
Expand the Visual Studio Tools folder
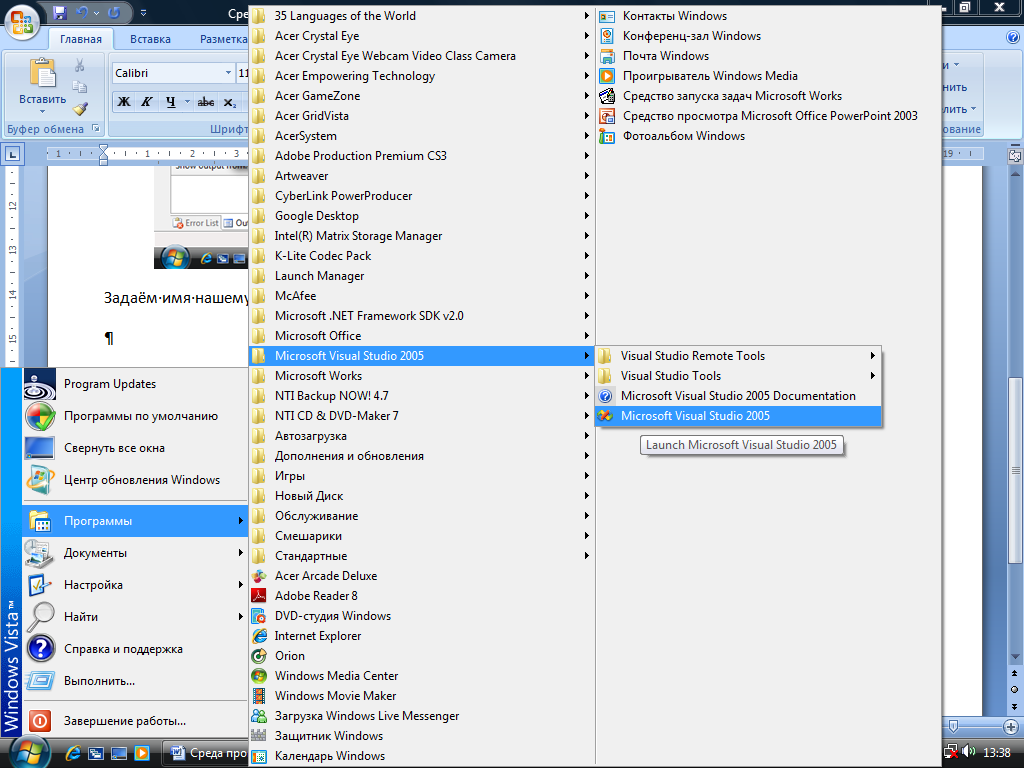[x=738, y=376]
